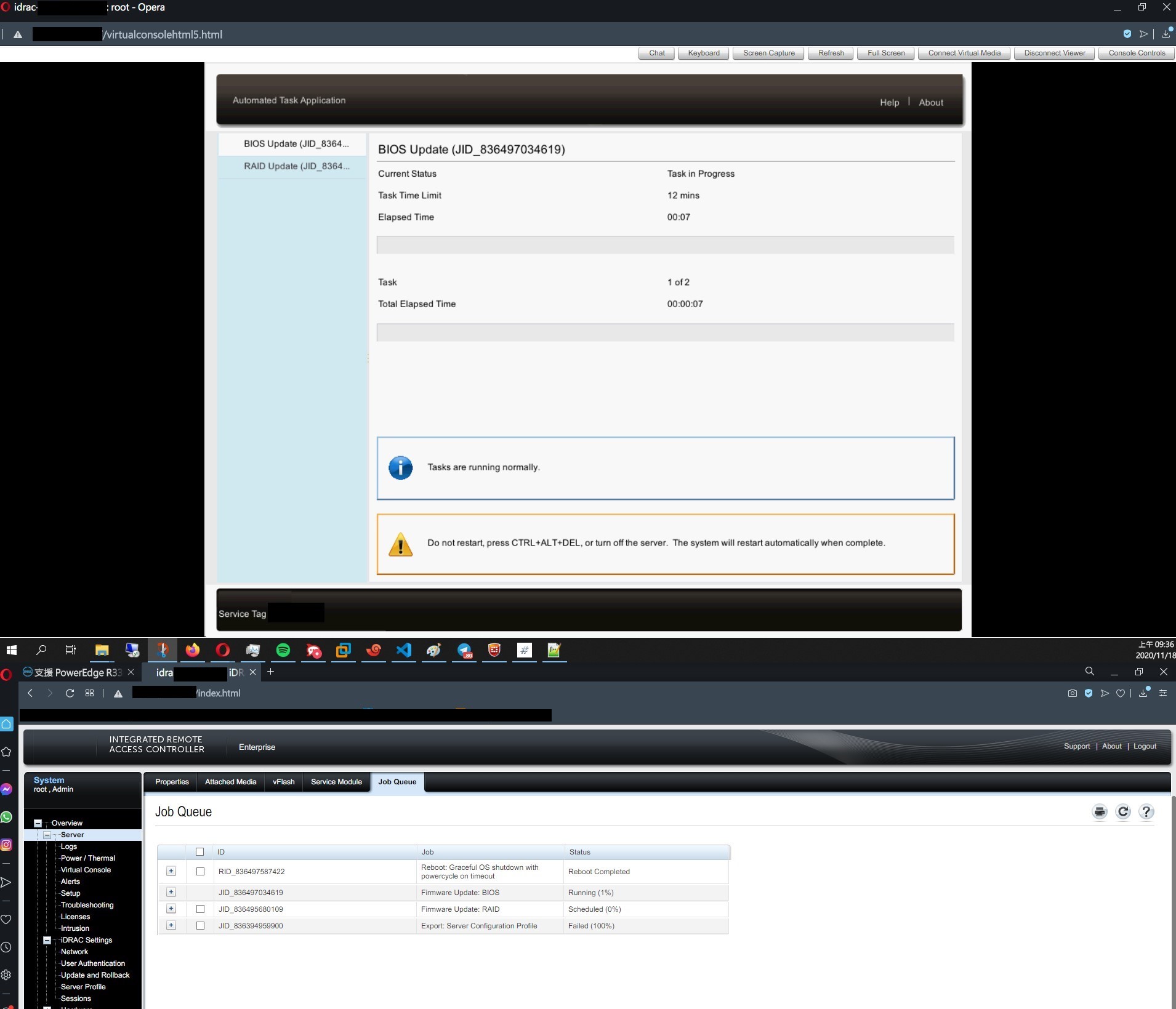Click the Screen Capture button
Viewport: 1176px width, 1009px height.
768,53
